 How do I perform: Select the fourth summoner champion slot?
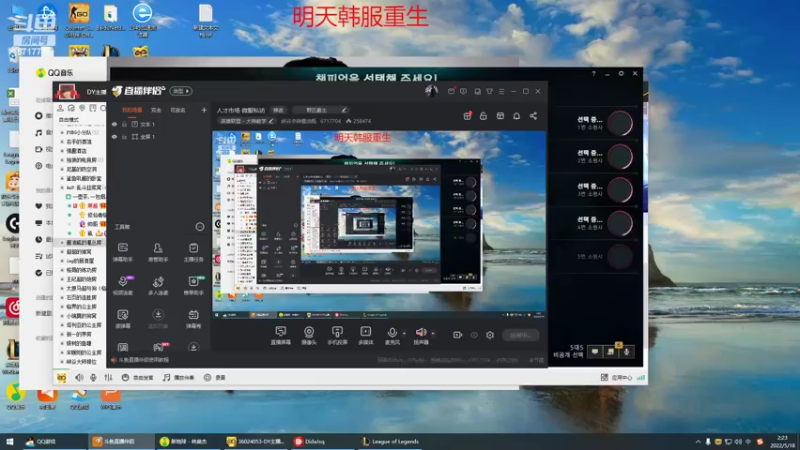[x=620, y=223]
